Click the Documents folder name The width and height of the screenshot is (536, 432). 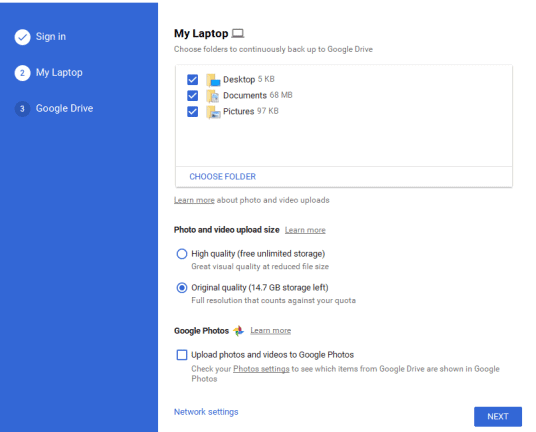(x=245, y=95)
